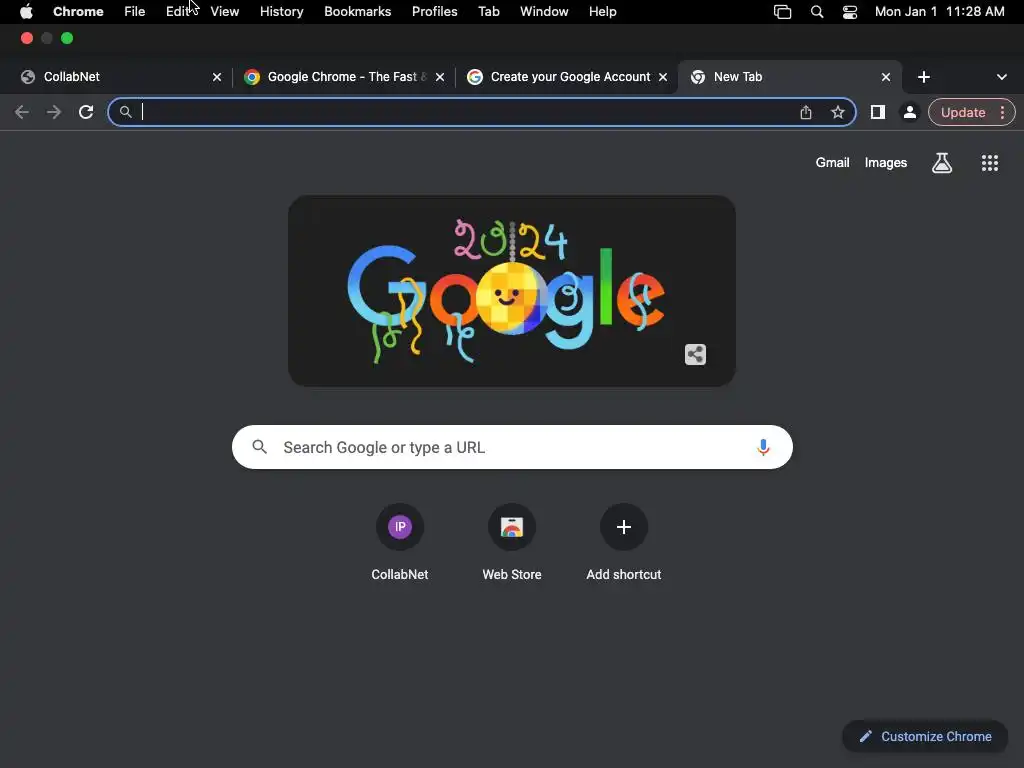Select the New Tab tab
1024x768 pixels.
(x=790, y=77)
